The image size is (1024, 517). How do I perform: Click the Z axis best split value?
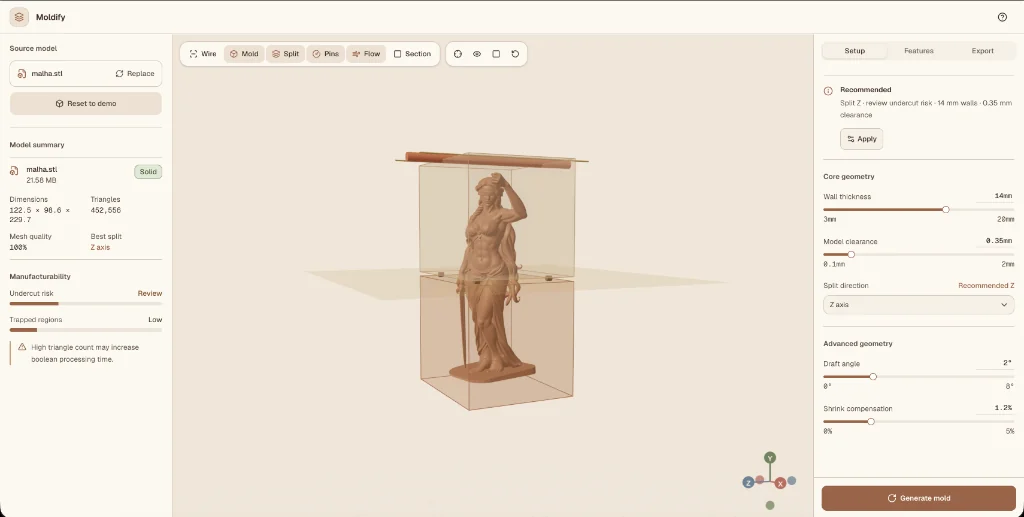(100, 247)
